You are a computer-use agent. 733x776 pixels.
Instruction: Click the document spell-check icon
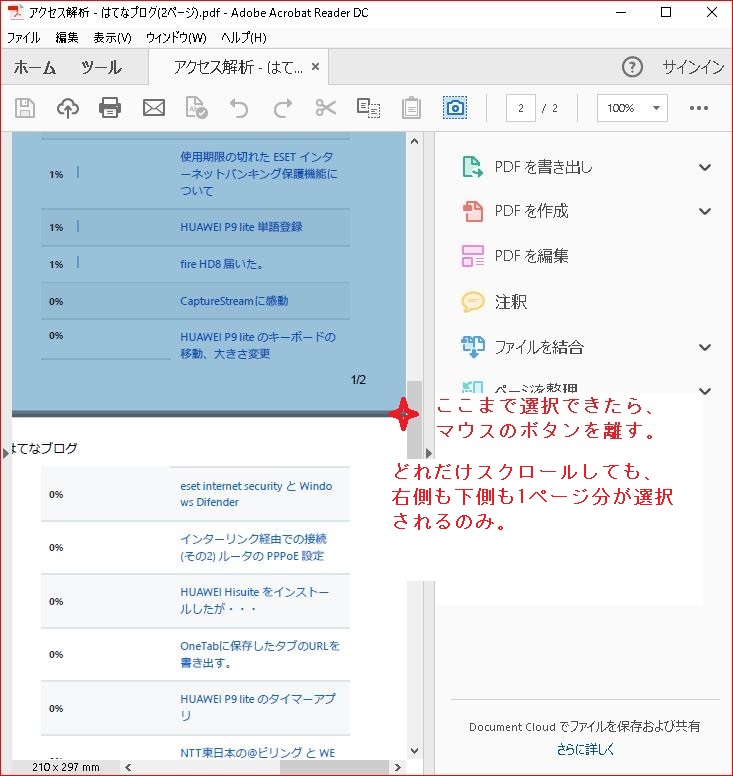click(196, 108)
